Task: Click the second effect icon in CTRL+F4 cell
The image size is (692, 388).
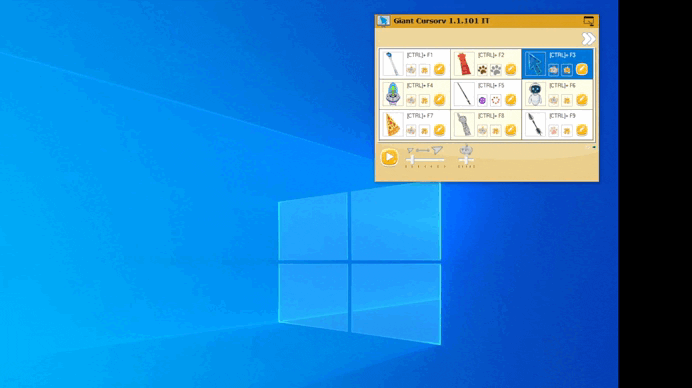Action: tap(424, 100)
